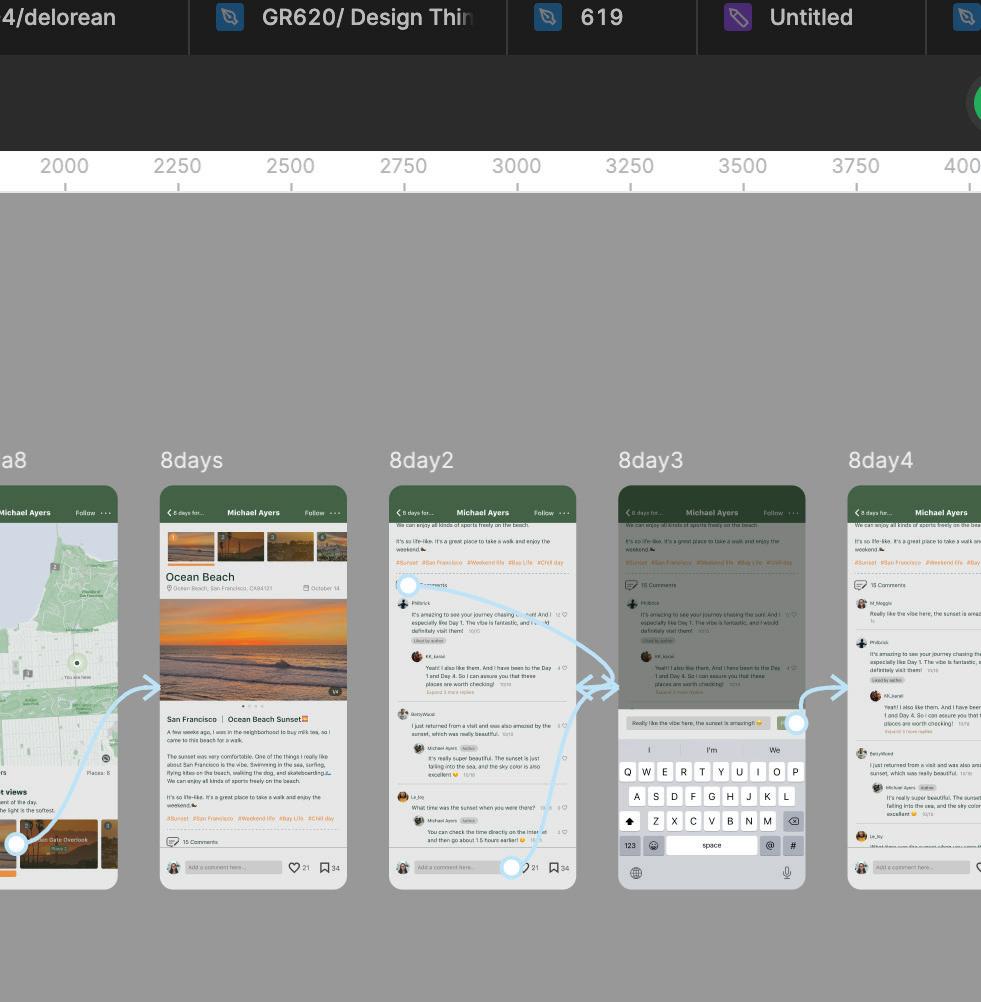Switch to the 619 file tab
The height and width of the screenshot is (1002, 981).
(602, 18)
